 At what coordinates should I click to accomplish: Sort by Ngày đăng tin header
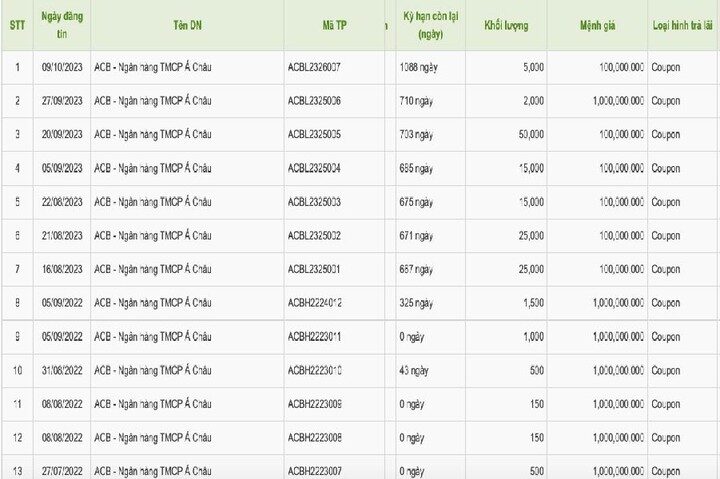(x=62, y=25)
